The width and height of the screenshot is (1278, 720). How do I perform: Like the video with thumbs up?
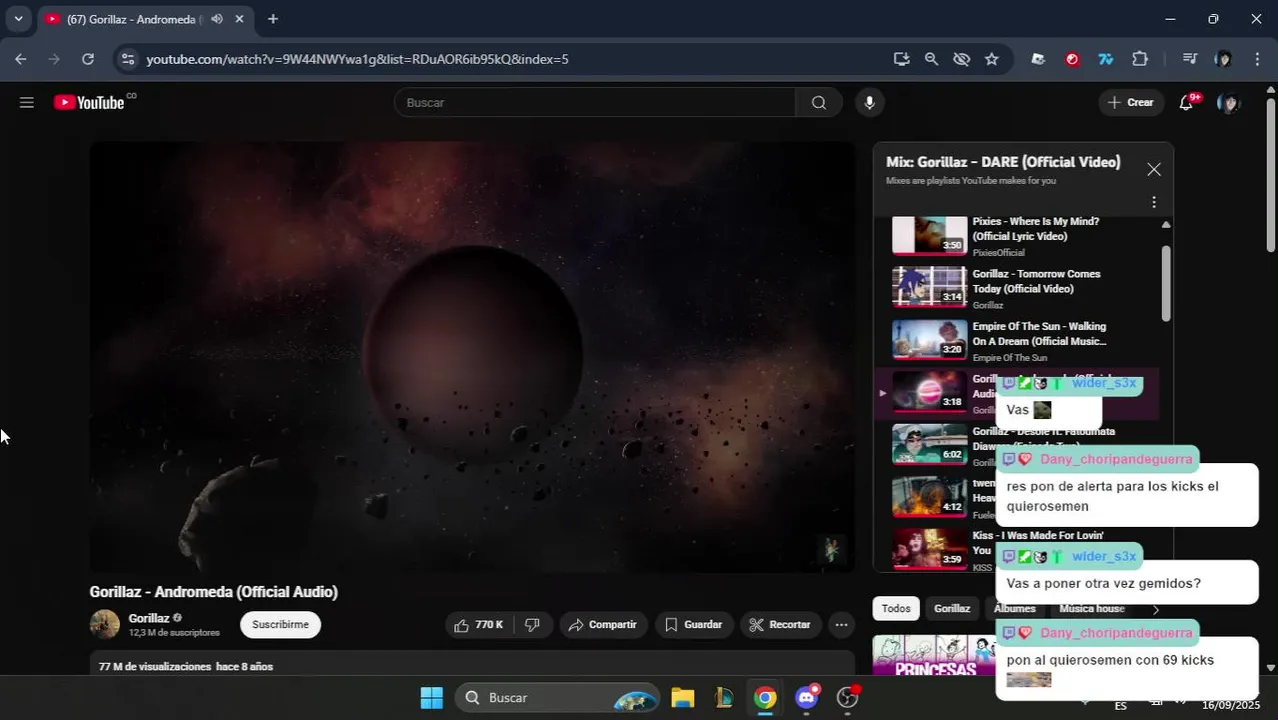click(478, 625)
